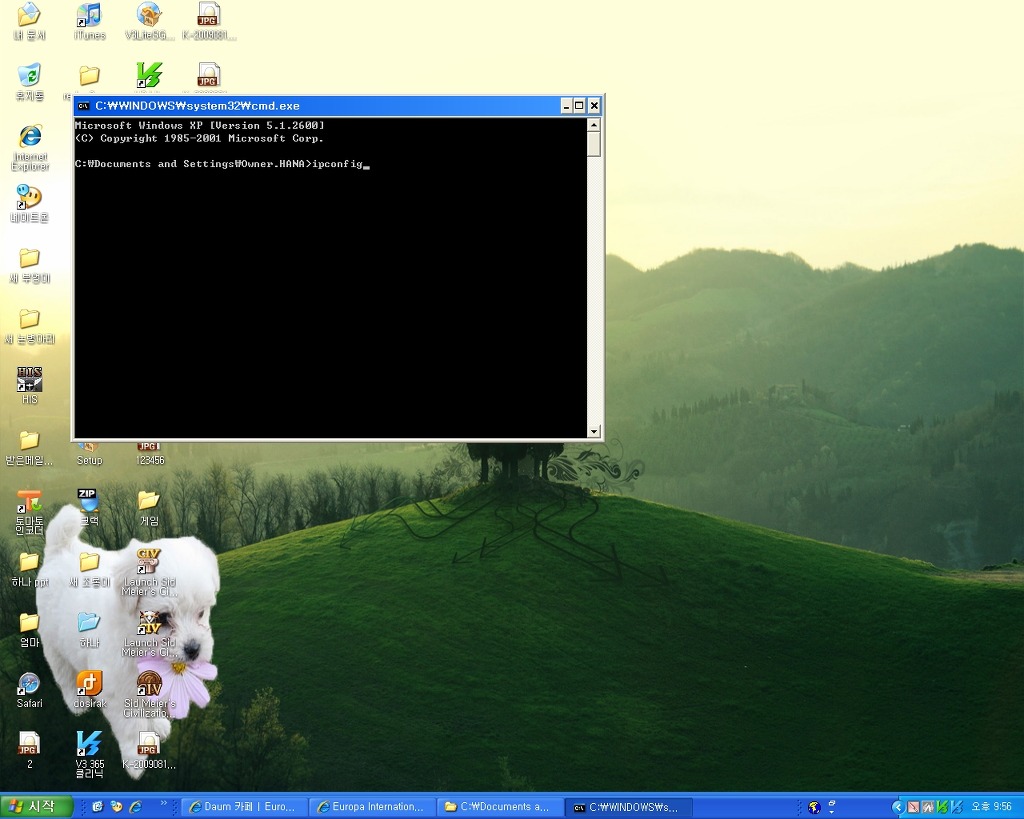Click the scroll down arrow in cmd window
1024x819 pixels.
594,431
